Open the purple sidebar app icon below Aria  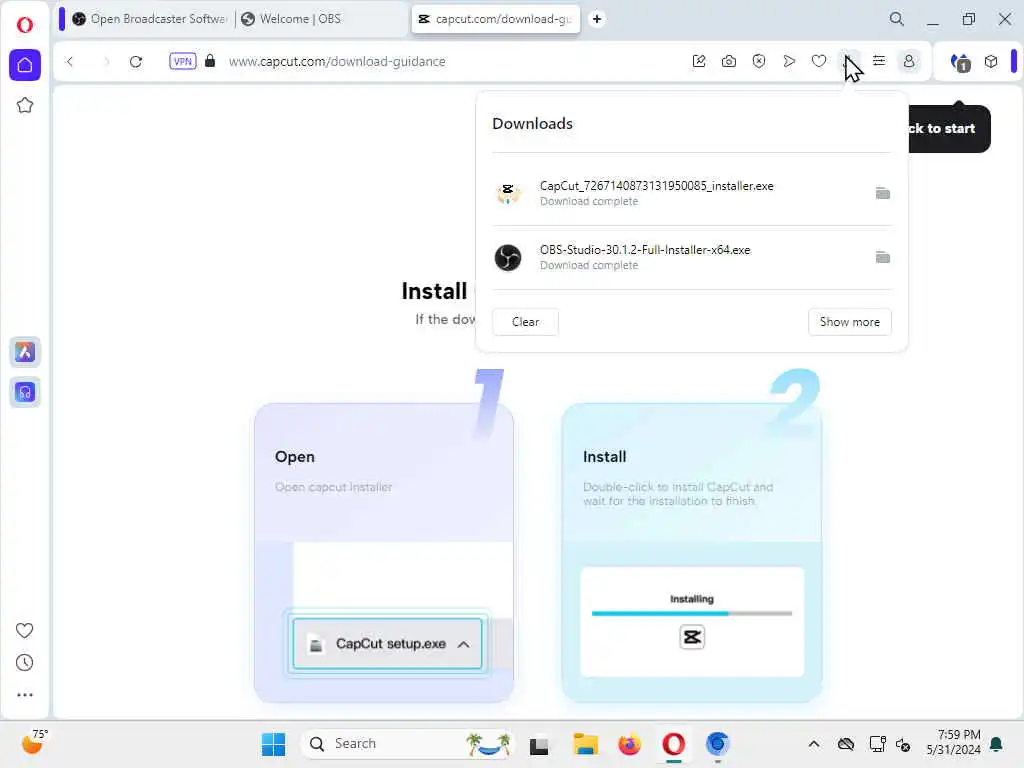point(25,392)
